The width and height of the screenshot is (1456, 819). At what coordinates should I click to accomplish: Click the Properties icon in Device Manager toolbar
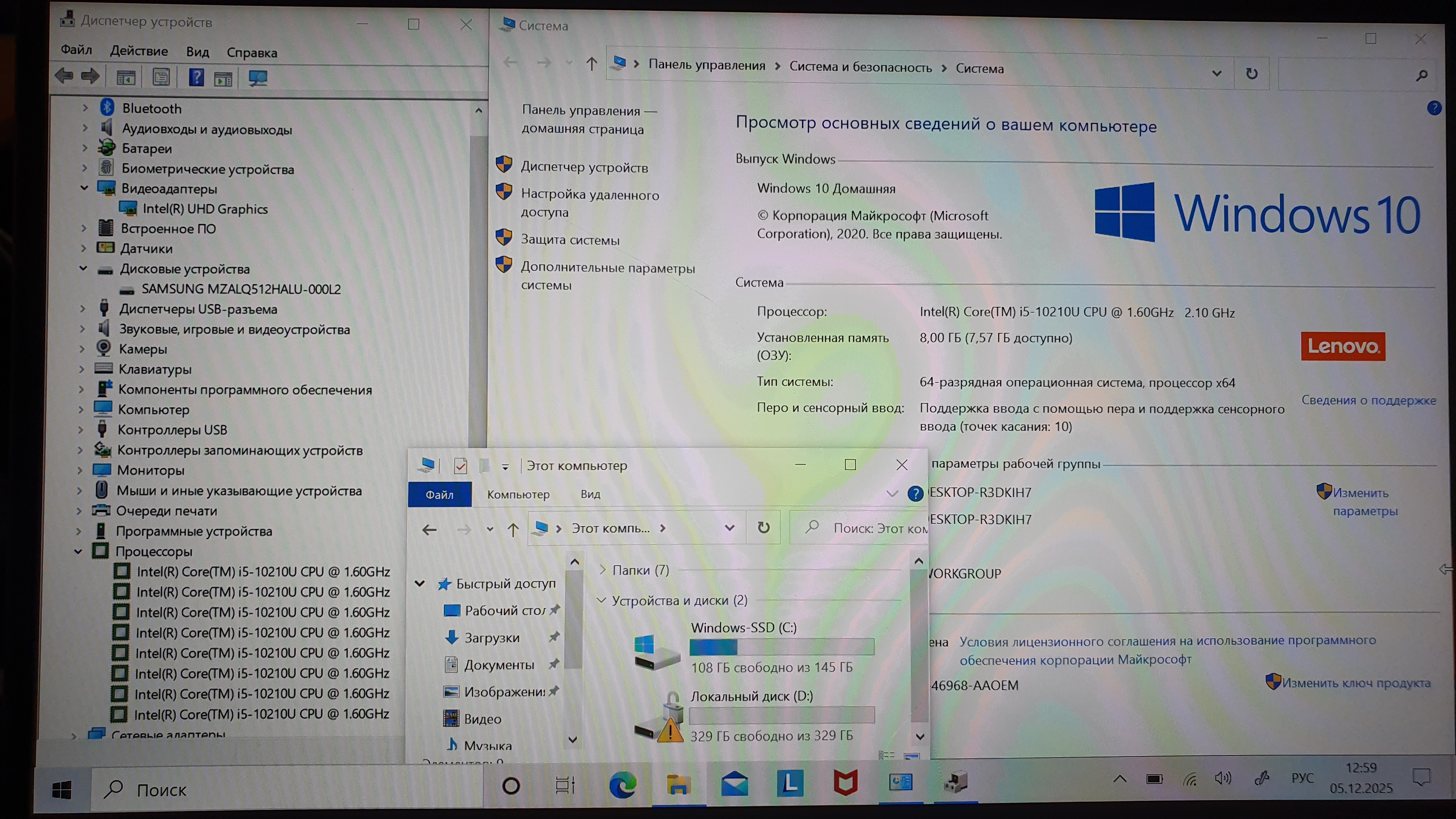coord(161,77)
